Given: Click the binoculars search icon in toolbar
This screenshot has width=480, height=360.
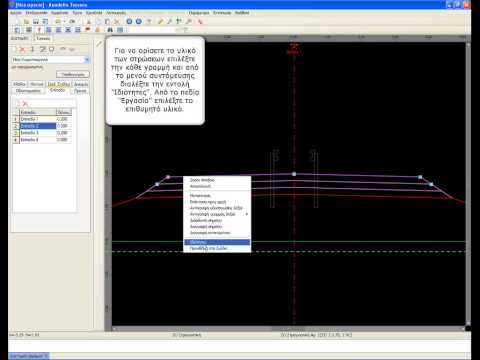Looking at the screenshot, I should click(x=110, y=30).
